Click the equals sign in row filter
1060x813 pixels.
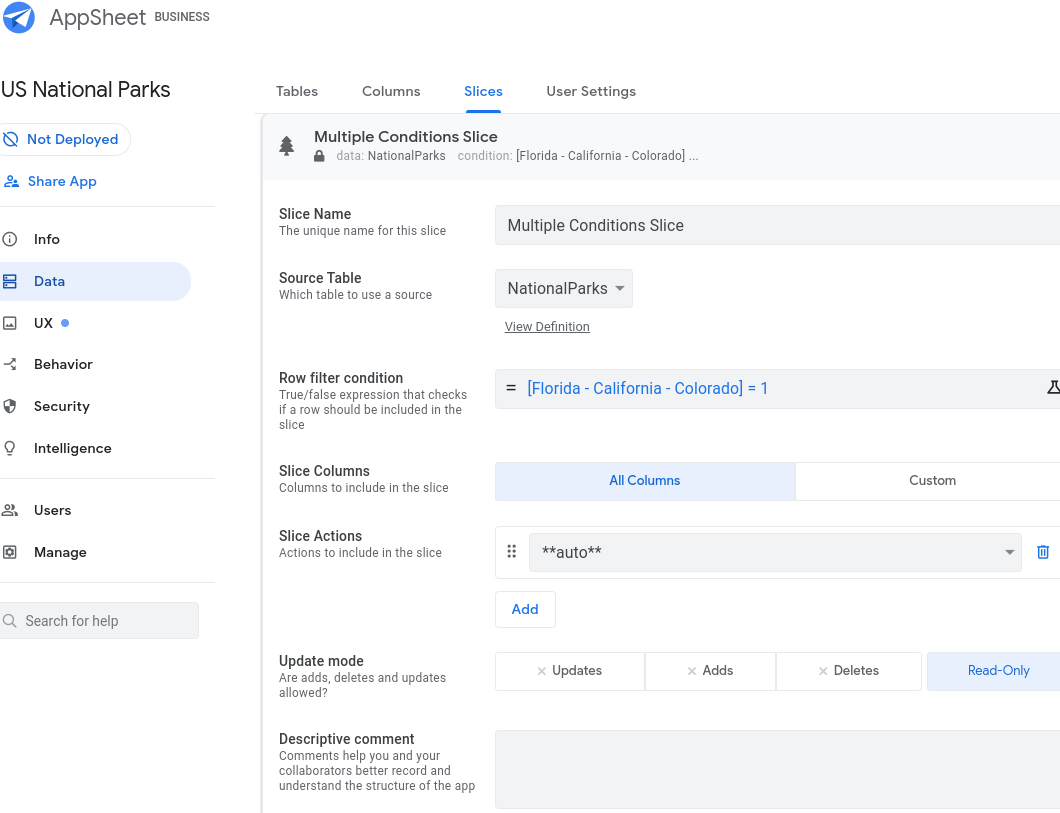(511, 388)
